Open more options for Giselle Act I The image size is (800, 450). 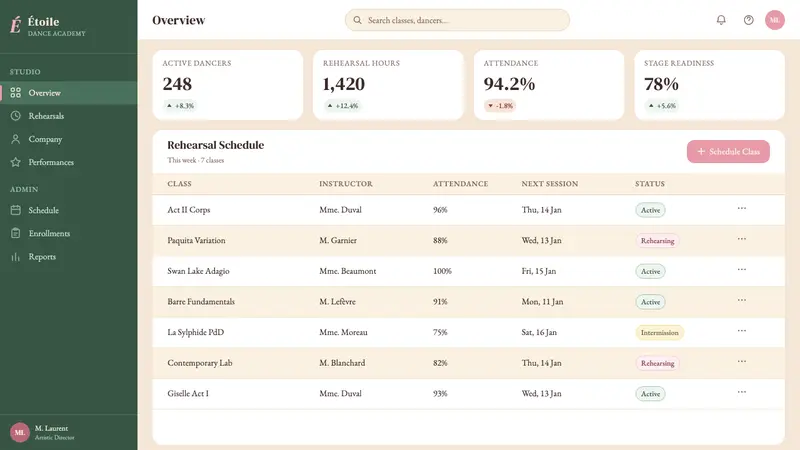coord(742,392)
